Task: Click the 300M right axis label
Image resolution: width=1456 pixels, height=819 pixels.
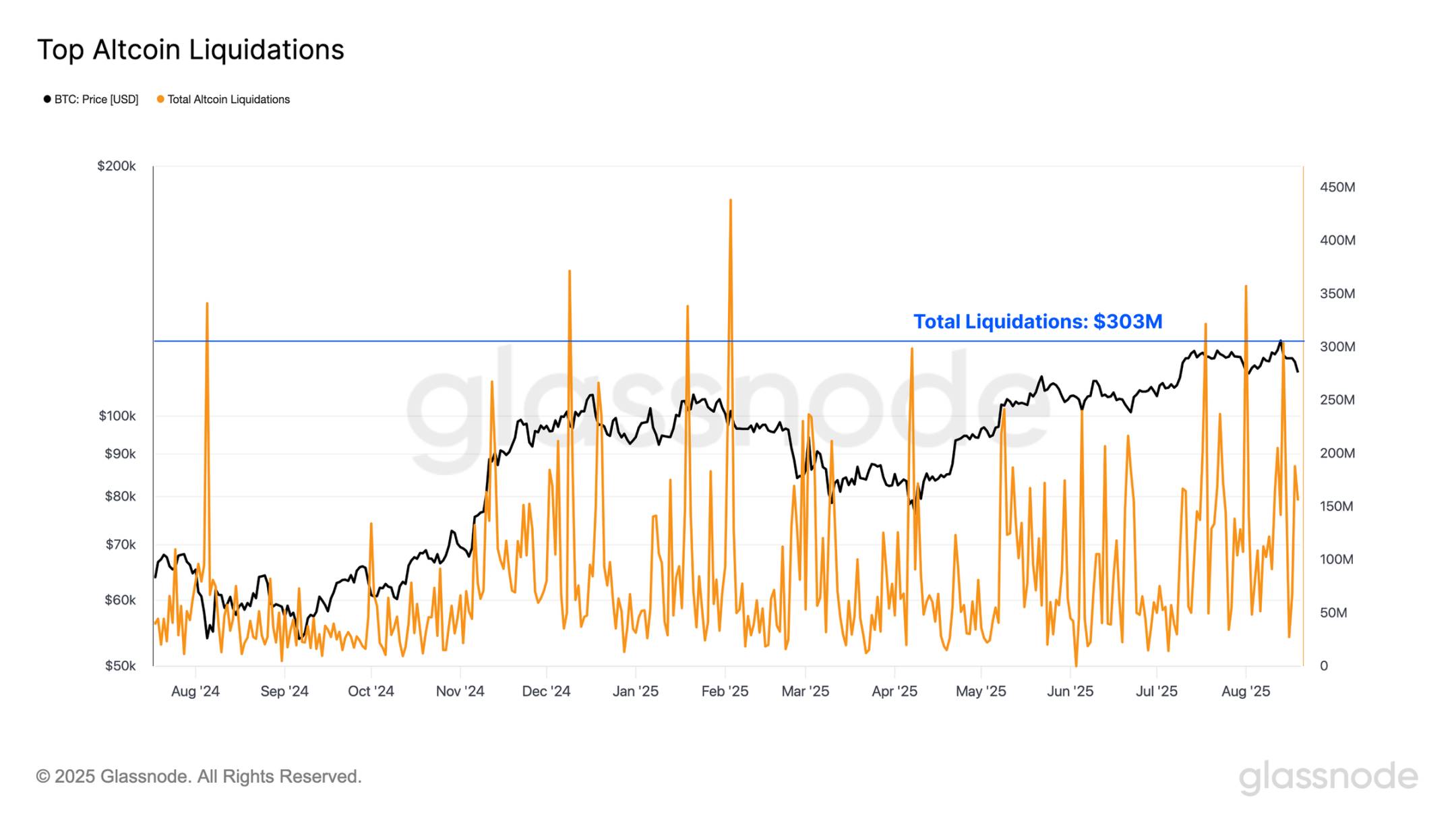Action: point(1337,346)
